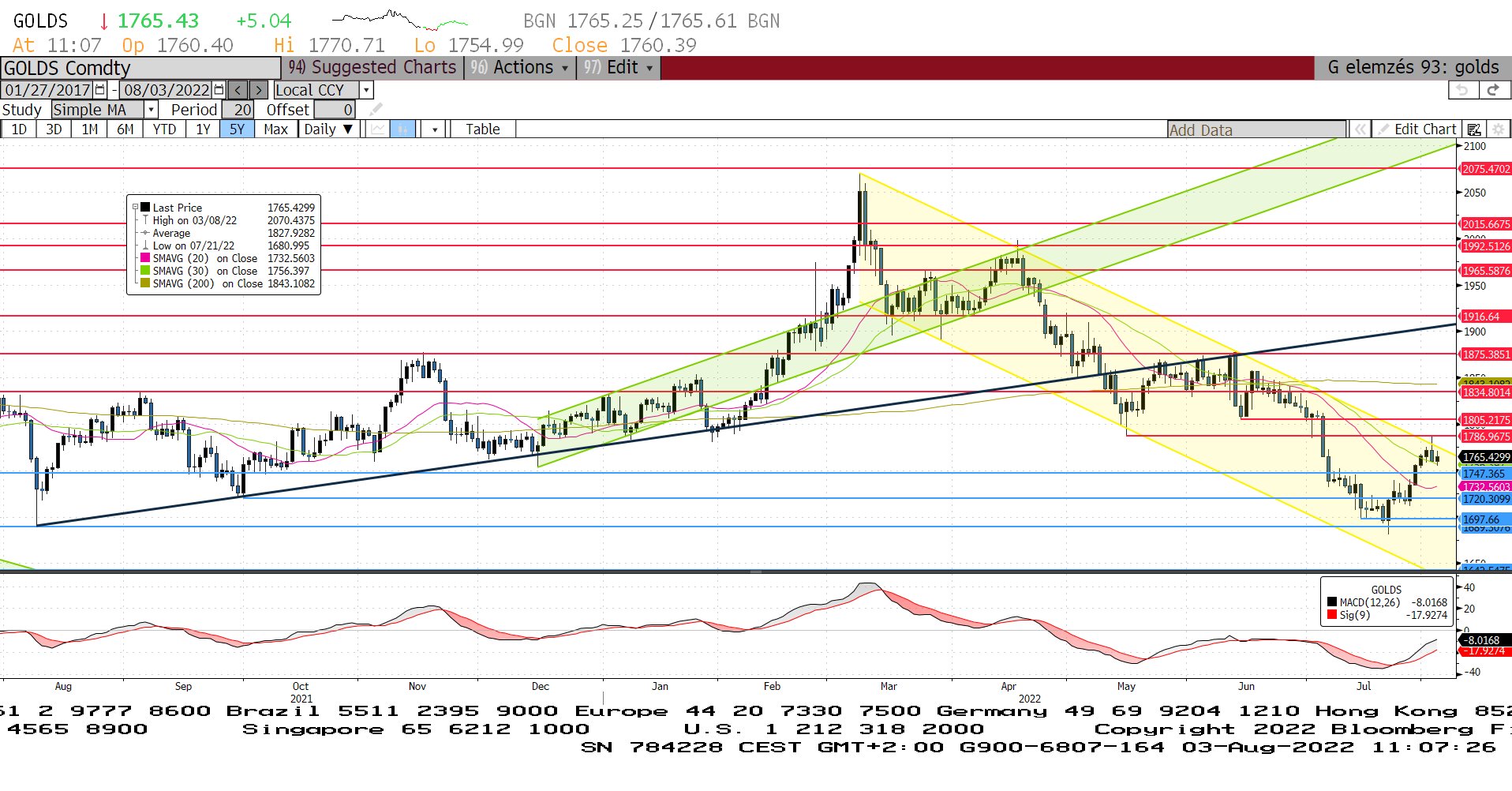The height and width of the screenshot is (791, 1512).
Task: Click the 2075.4702 price level label
Action: tap(1486, 169)
